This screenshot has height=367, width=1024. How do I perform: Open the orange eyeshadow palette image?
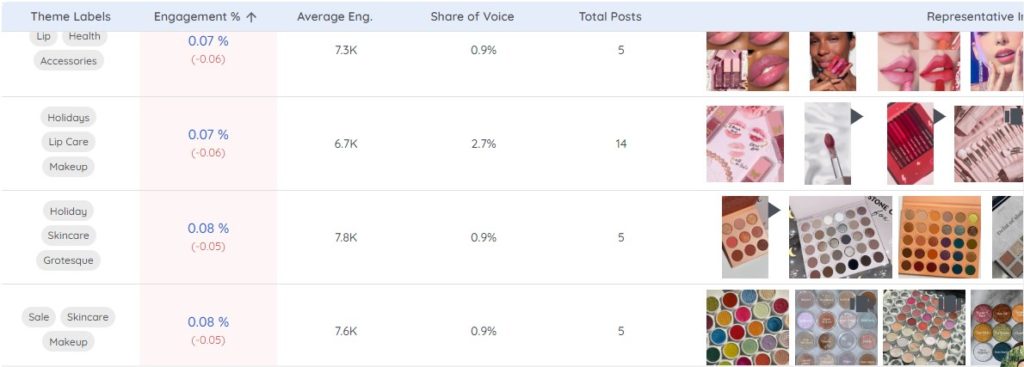[940, 237]
